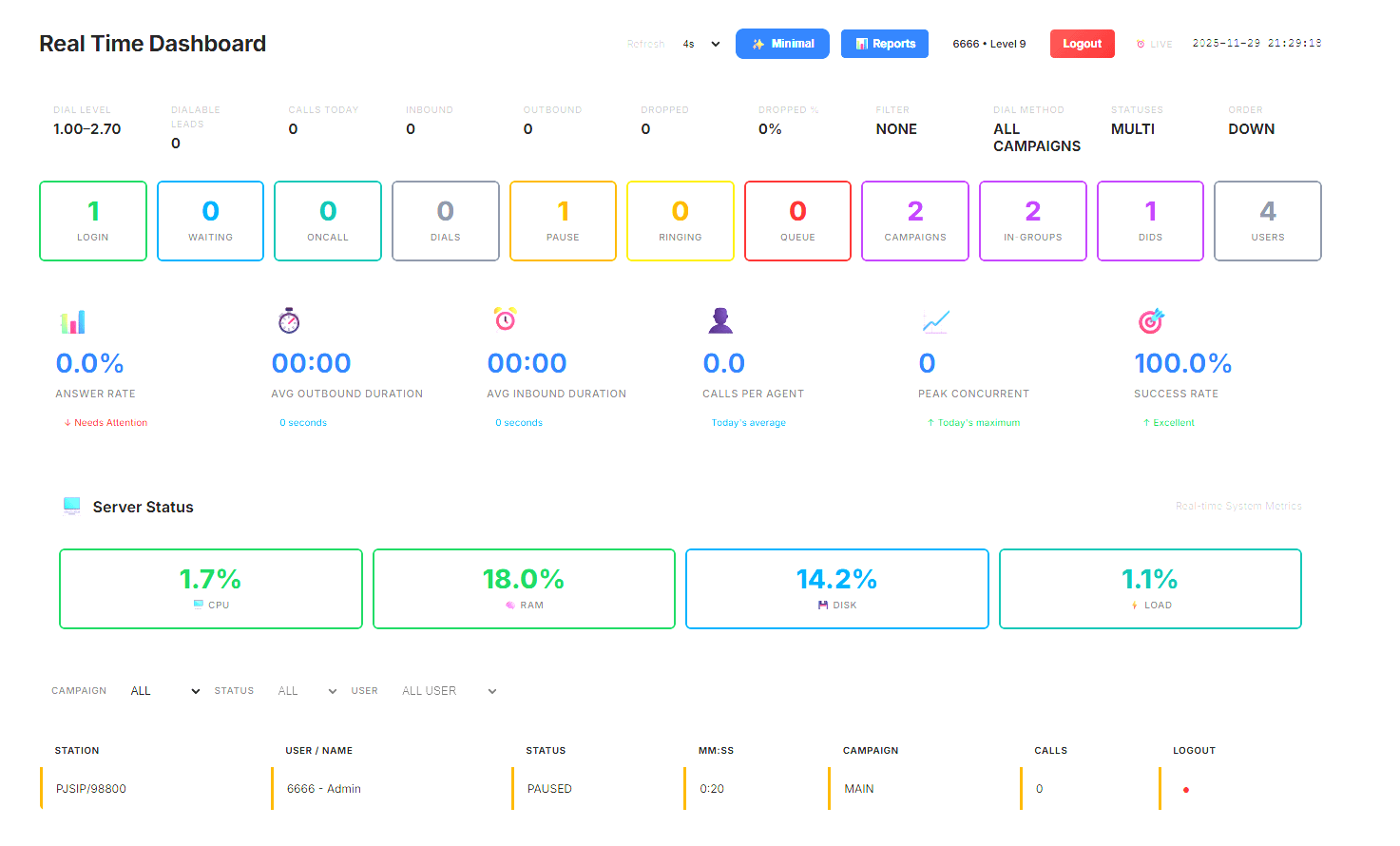
Task: Toggle the LIVE indicator
Action: tap(1155, 43)
